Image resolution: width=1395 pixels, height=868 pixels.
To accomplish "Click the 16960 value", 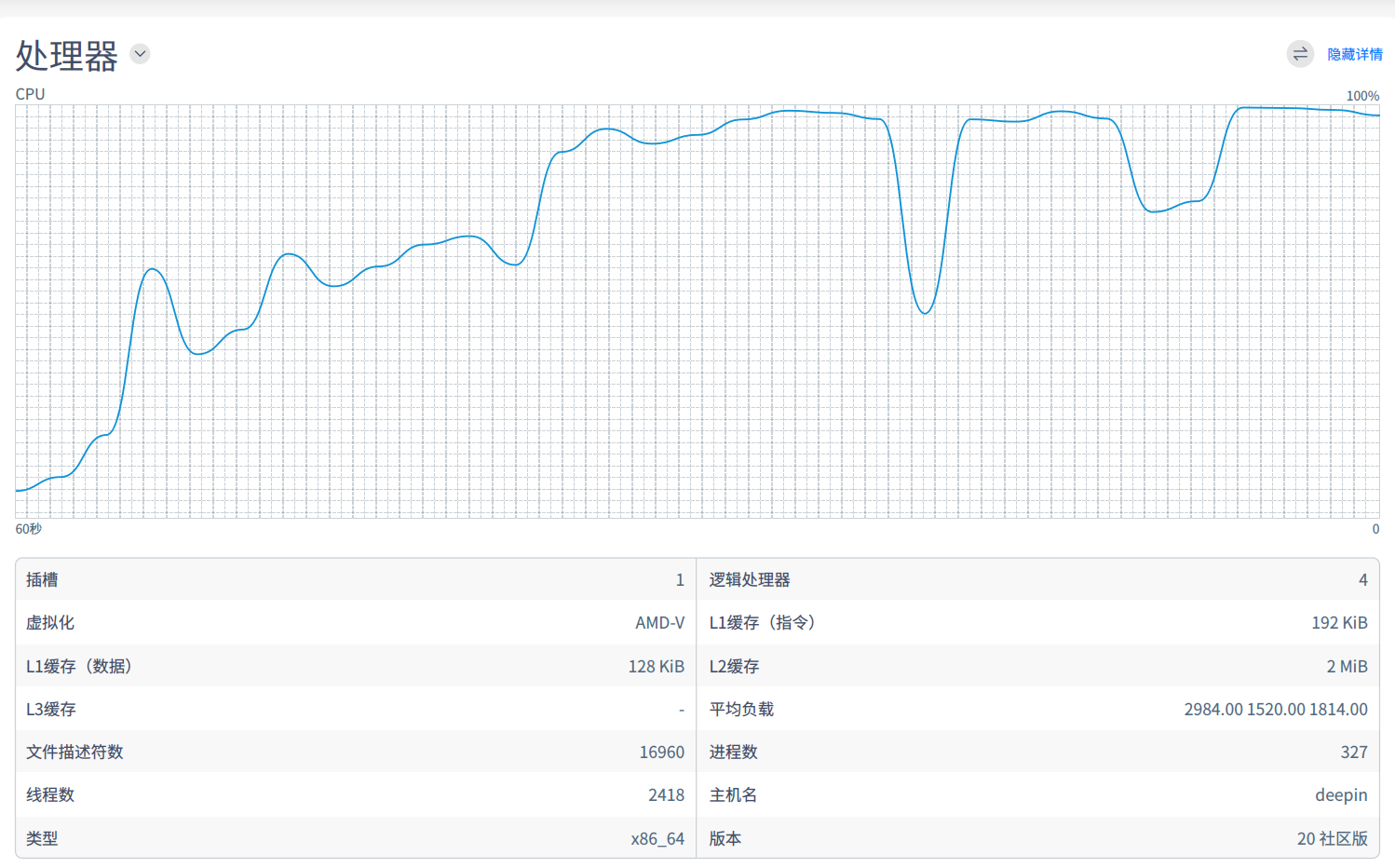I will [x=662, y=752].
